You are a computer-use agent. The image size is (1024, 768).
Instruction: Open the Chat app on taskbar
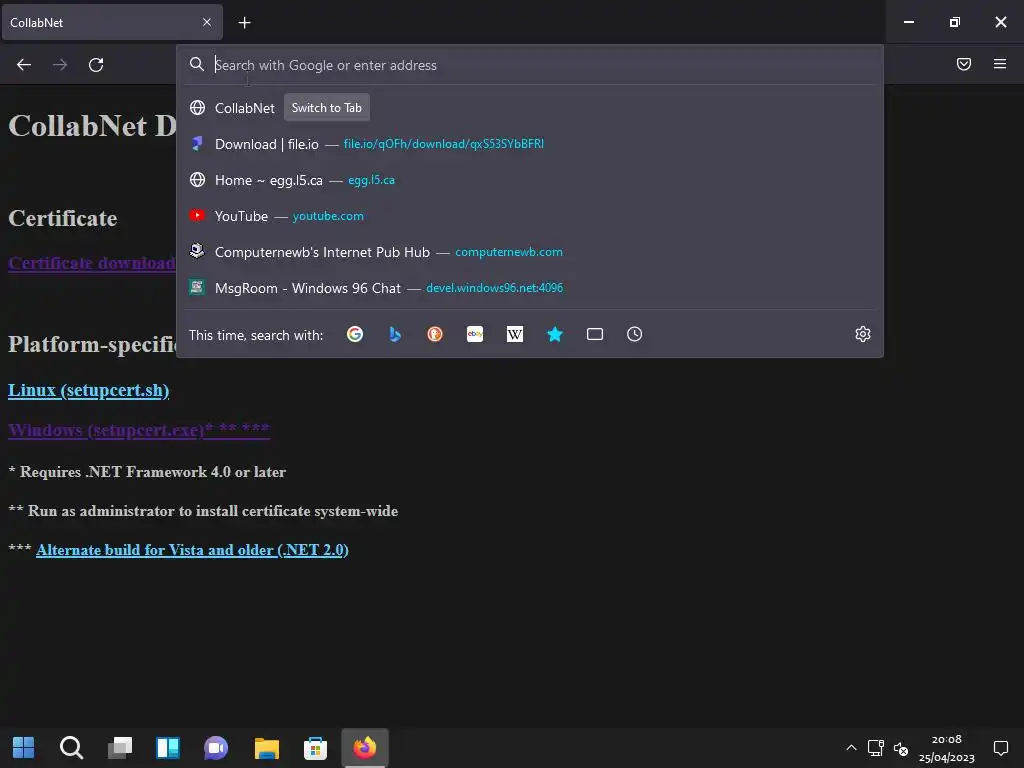click(216, 747)
